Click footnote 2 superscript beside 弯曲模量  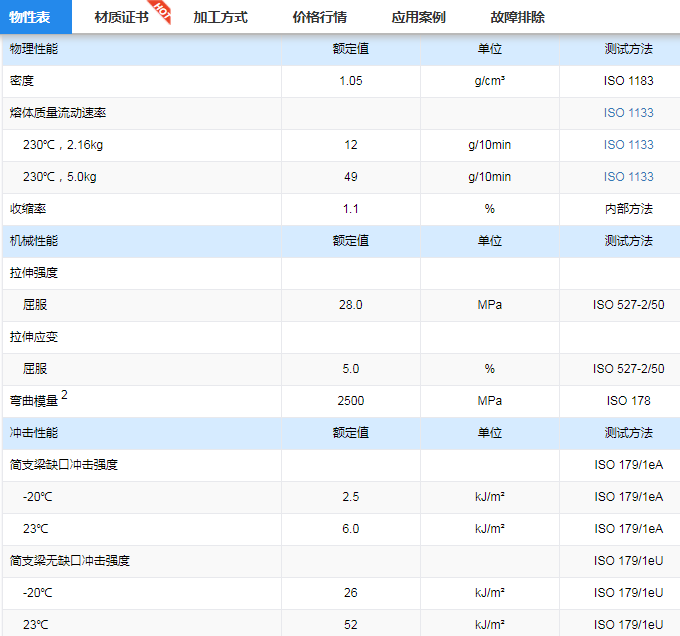tap(65, 395)
